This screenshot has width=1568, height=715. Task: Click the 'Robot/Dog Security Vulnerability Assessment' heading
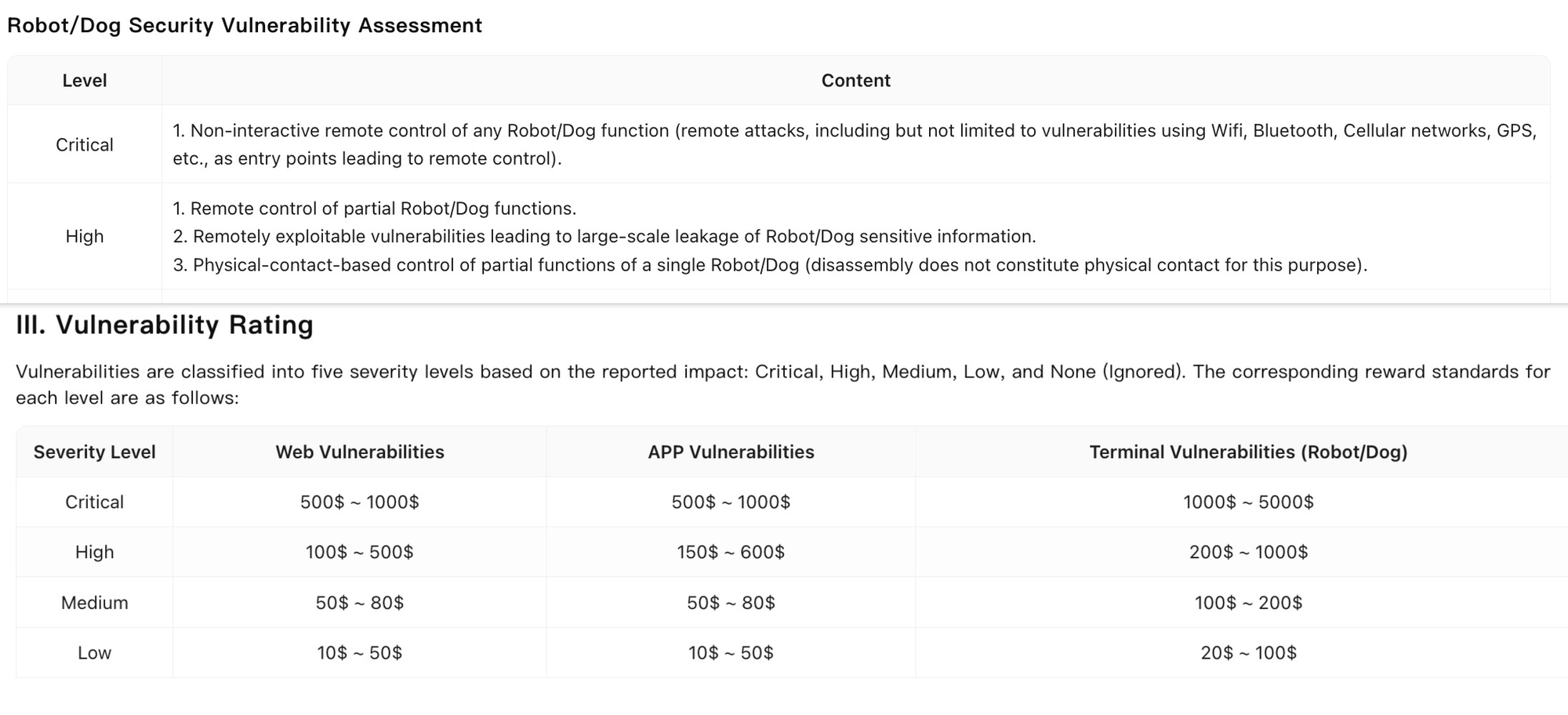[245, 26]
